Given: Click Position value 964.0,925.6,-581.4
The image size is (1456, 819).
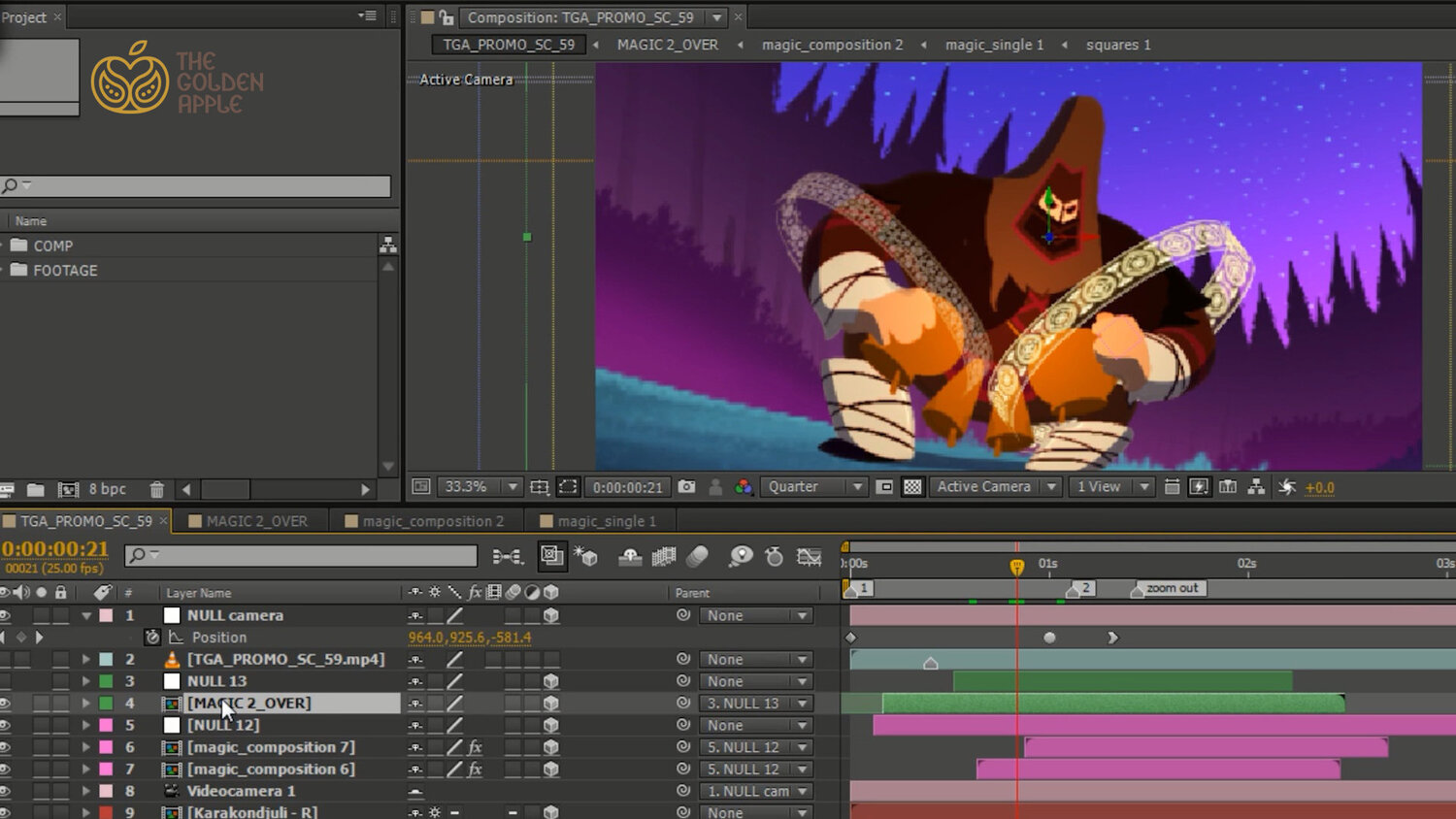Looking at the screenshot, I should (470, 638).
